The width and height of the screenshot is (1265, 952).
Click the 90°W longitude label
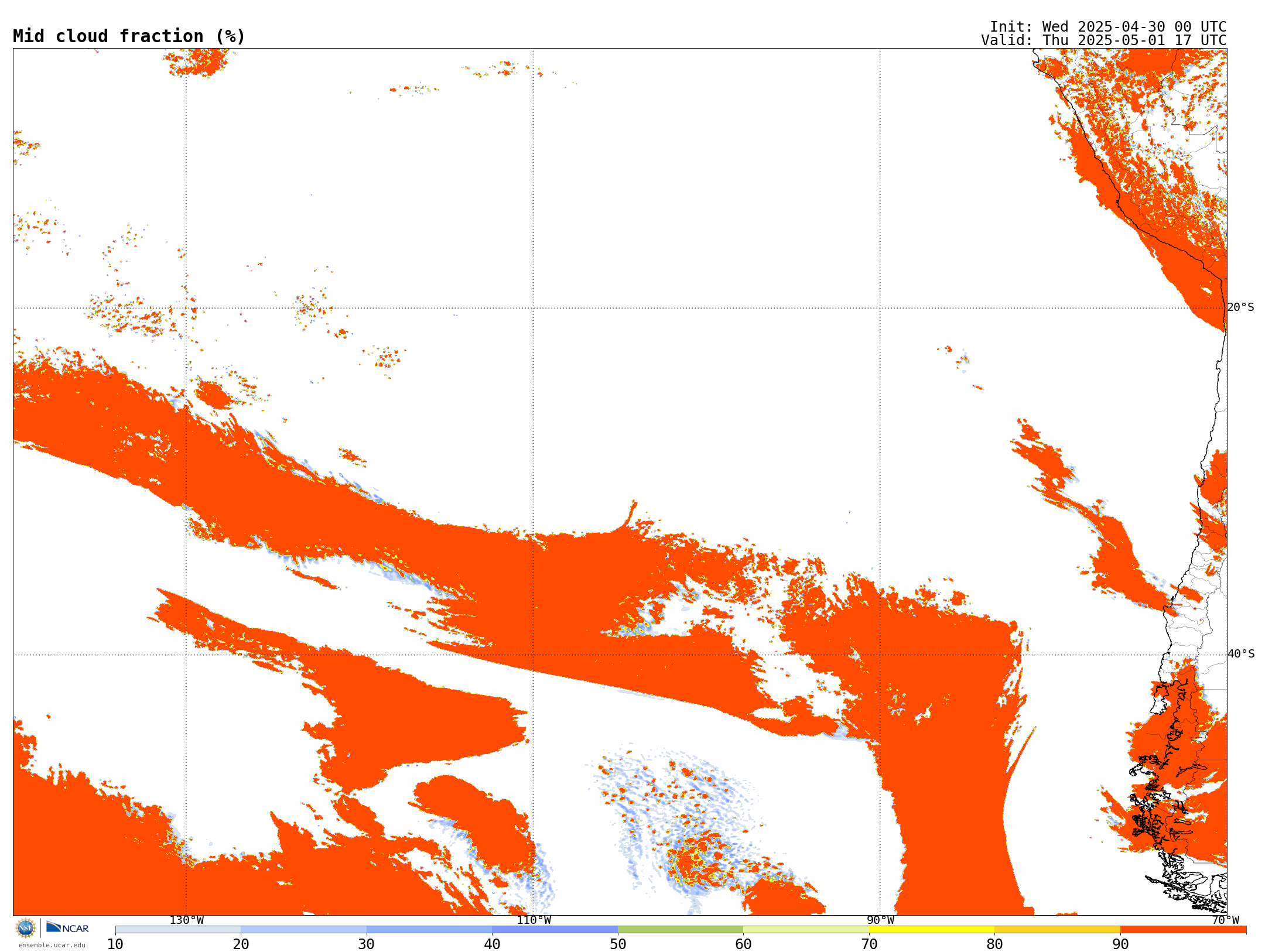880,920
